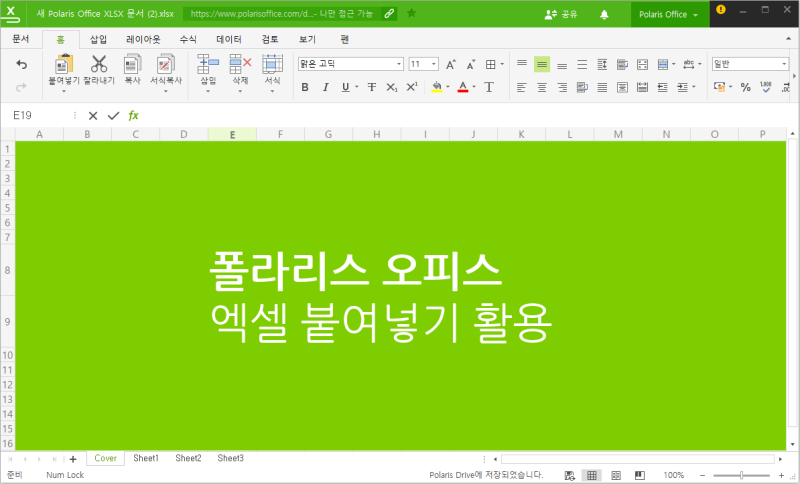Cut selection with 잘라내기 scissors
Screen dimensions: 800x484
point(99,64)
